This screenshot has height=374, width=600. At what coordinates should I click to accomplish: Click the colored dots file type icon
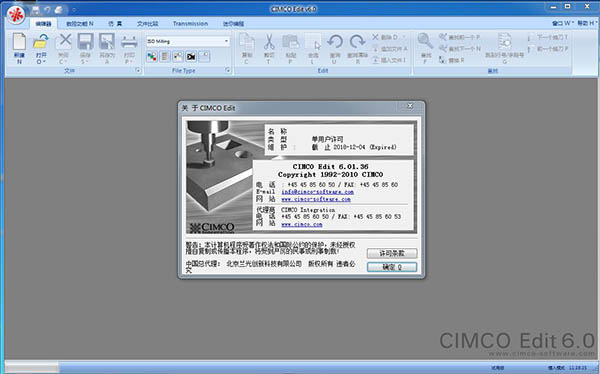(x=152, y=57)
